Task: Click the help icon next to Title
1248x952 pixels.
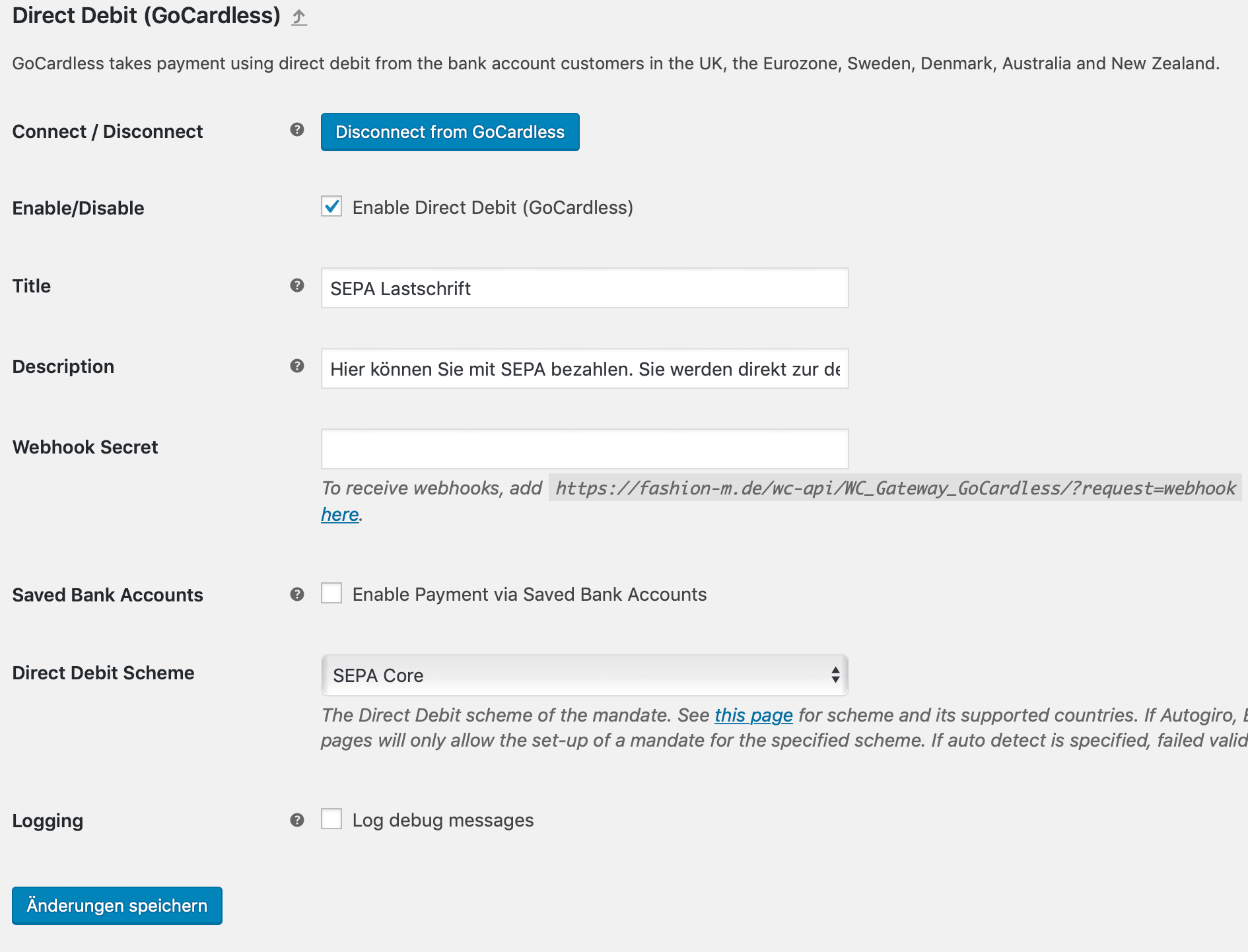Action: pos(297,286)
